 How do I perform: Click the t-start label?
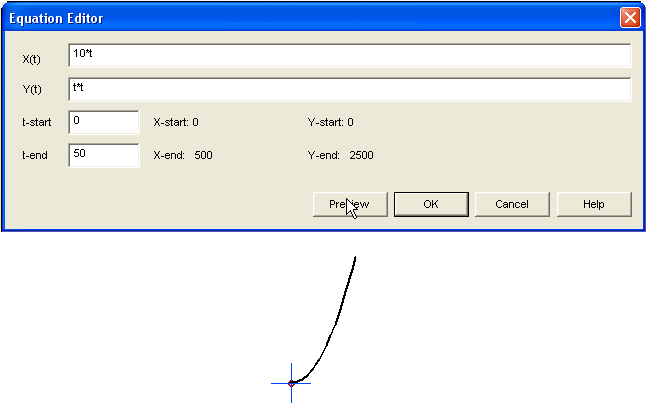click(37, 123)
